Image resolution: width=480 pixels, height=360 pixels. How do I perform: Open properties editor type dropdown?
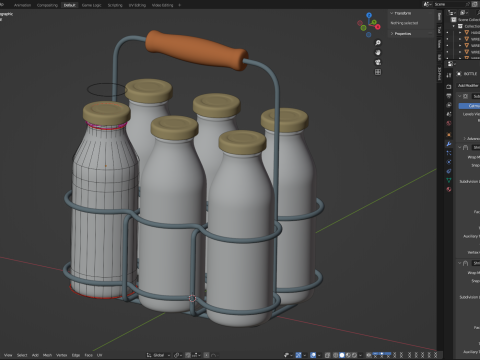tap(451, 64)
